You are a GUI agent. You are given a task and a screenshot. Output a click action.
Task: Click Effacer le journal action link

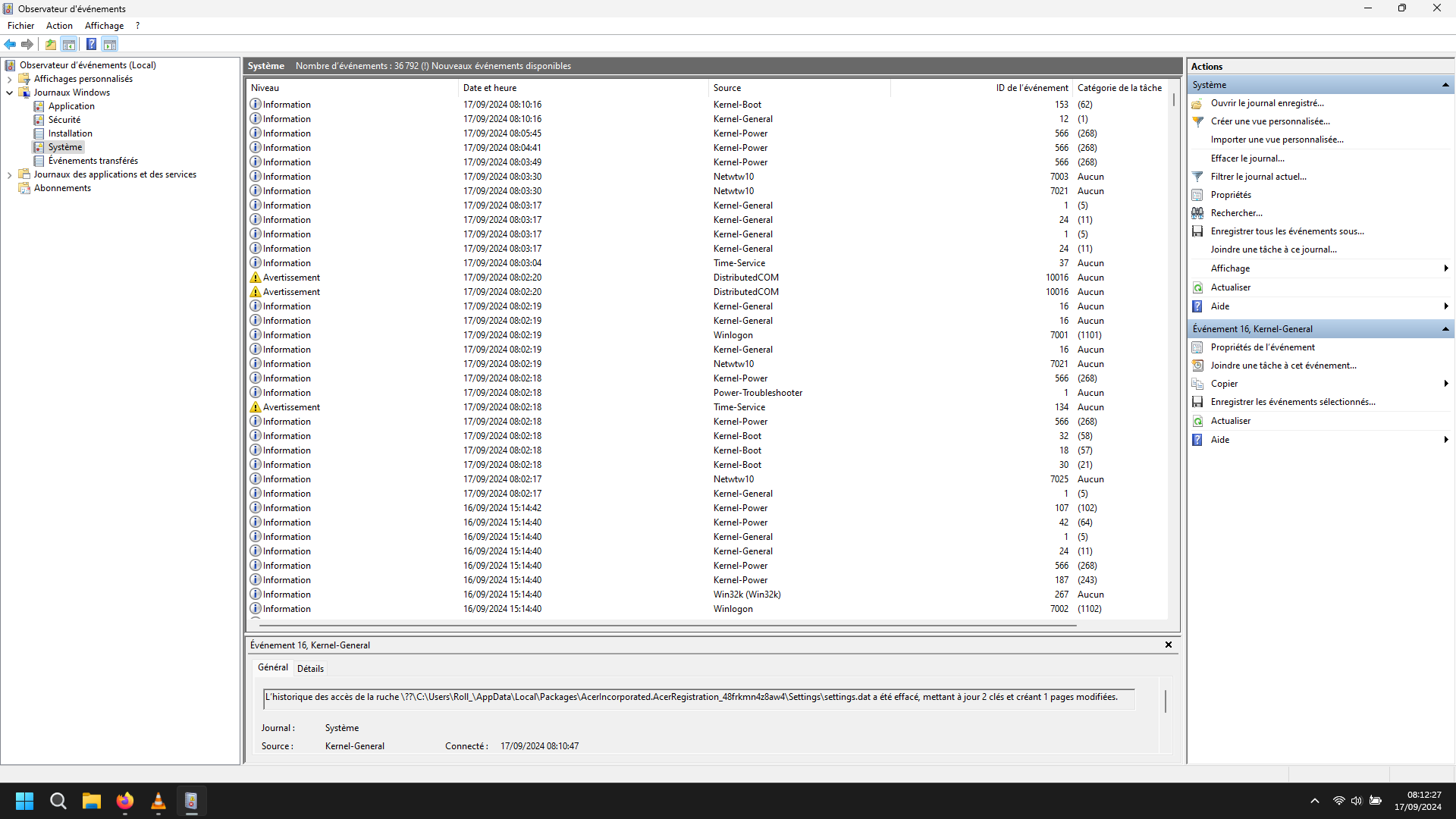[1247, 158]
